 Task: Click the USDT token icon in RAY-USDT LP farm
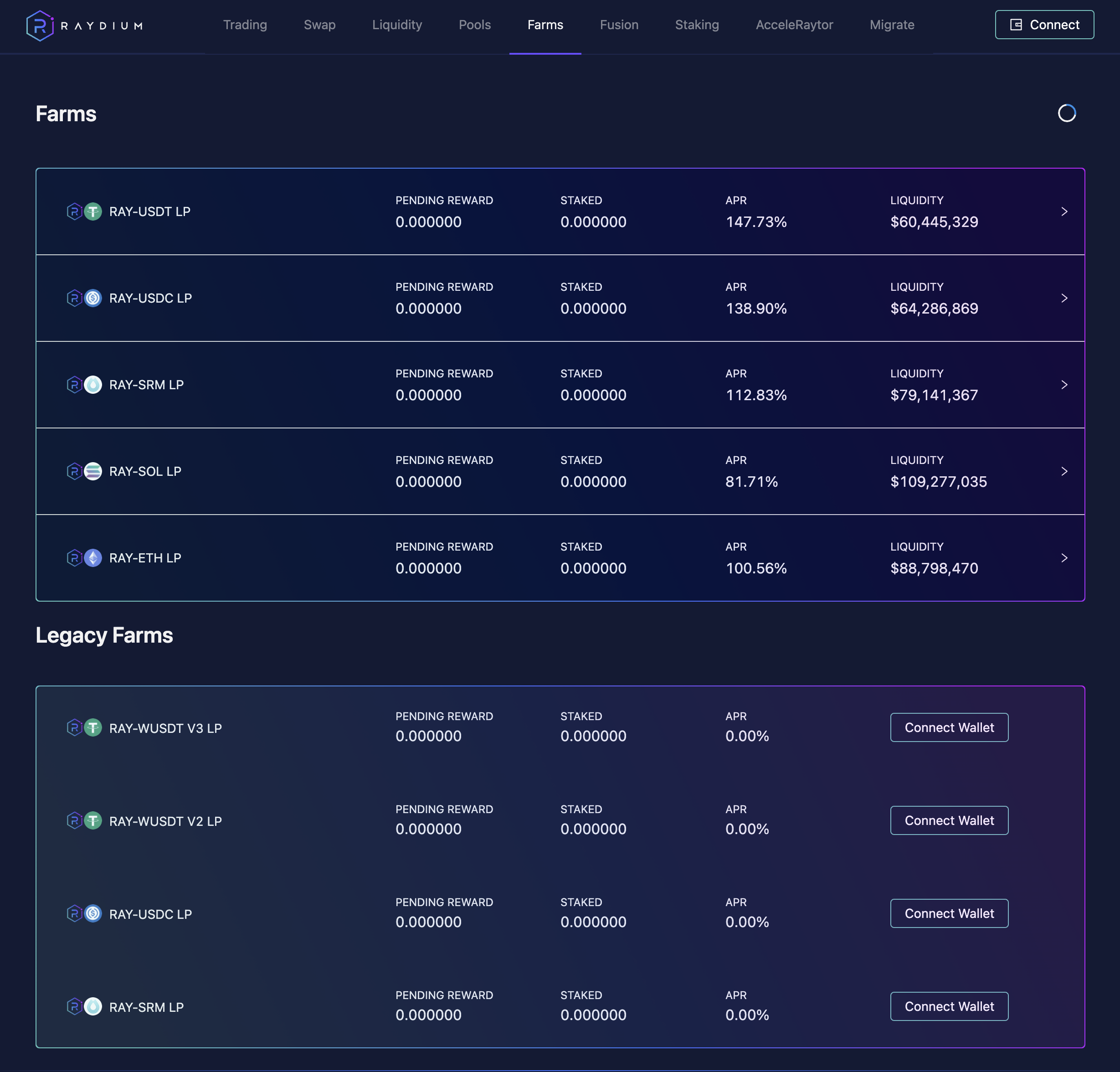[x=93, y=212]
